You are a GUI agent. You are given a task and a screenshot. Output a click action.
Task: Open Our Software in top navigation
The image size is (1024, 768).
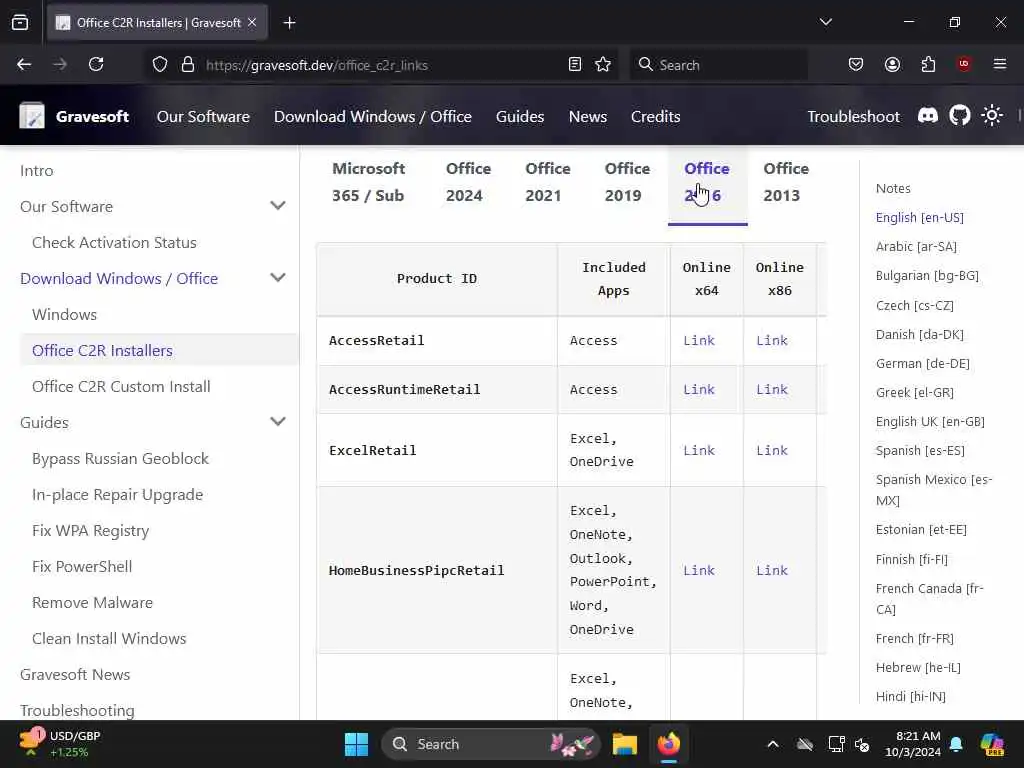click(x=203, y=116)
